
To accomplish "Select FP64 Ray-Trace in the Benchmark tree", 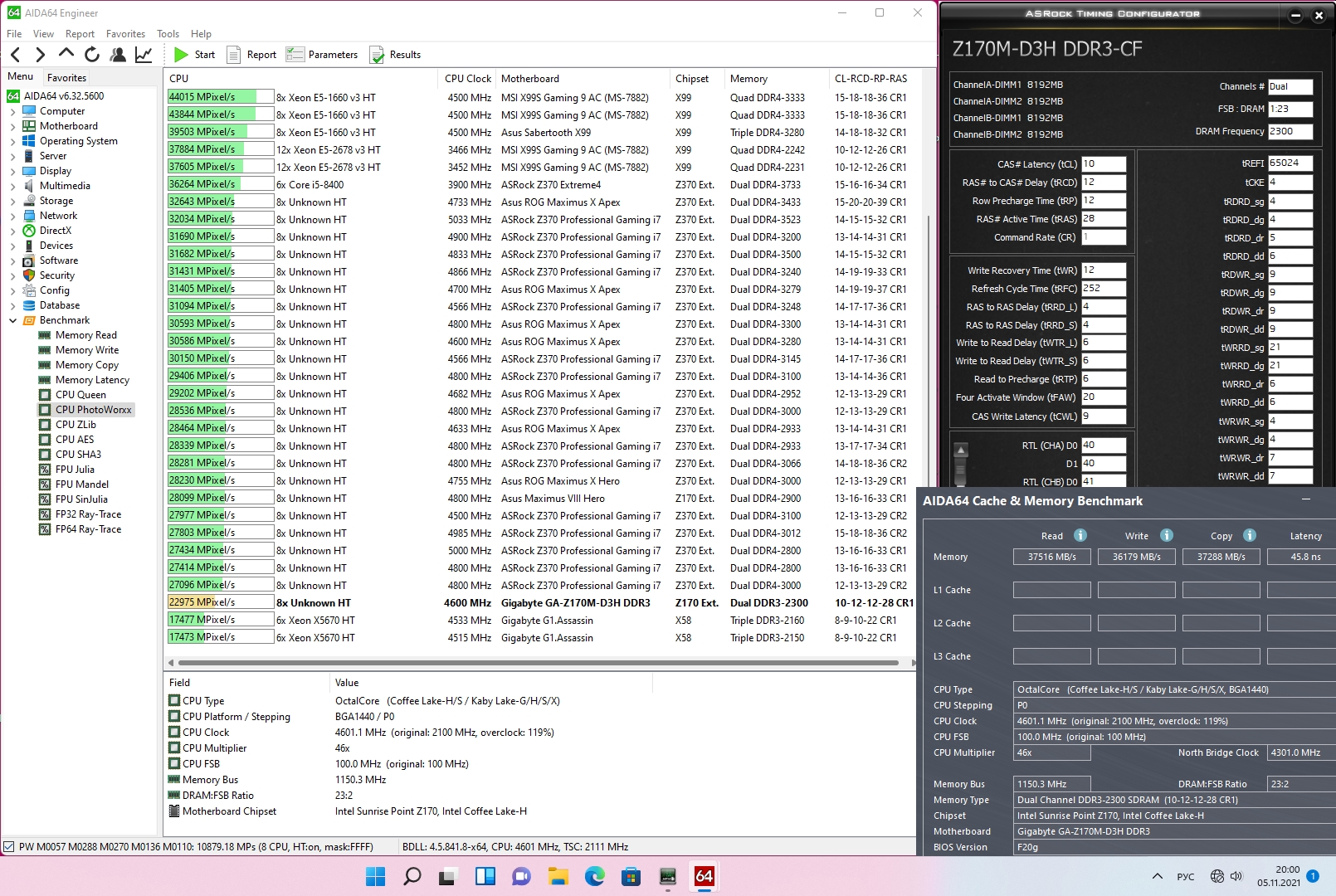I will 88,529.
